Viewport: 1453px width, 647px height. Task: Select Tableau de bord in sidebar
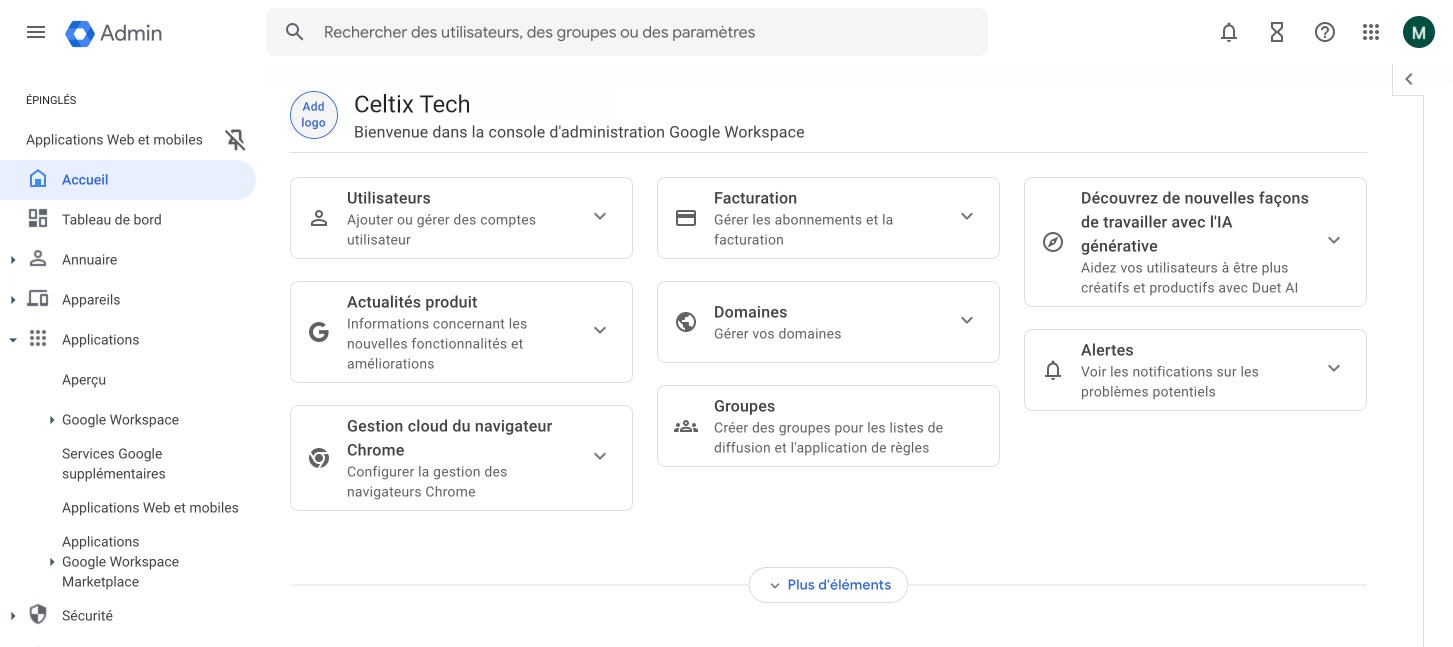[111, 220]
